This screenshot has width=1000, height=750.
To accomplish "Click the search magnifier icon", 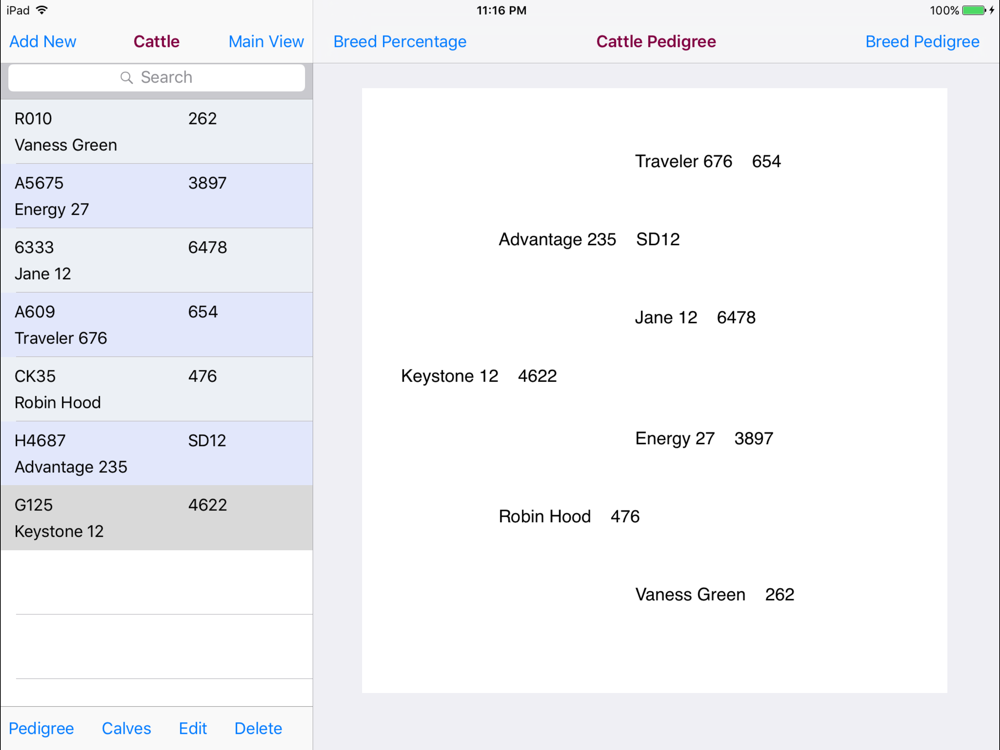I will pos(126,78).
